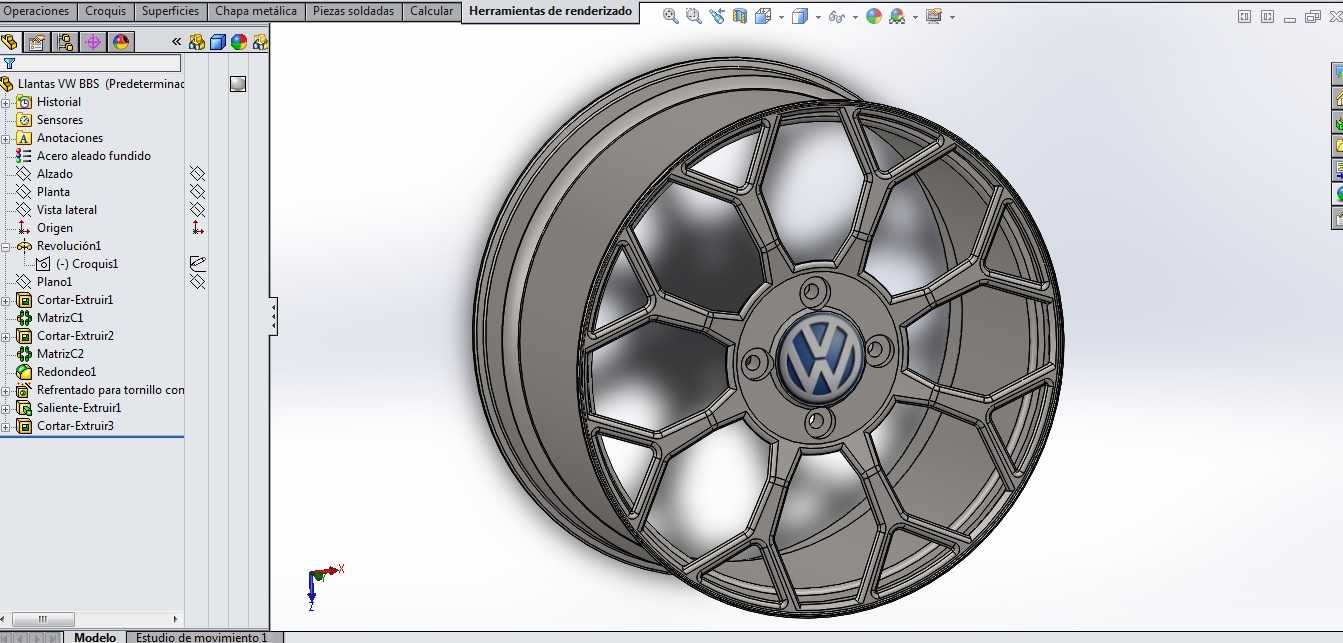Click the Display Mode column cube icon

coord(218,42)
